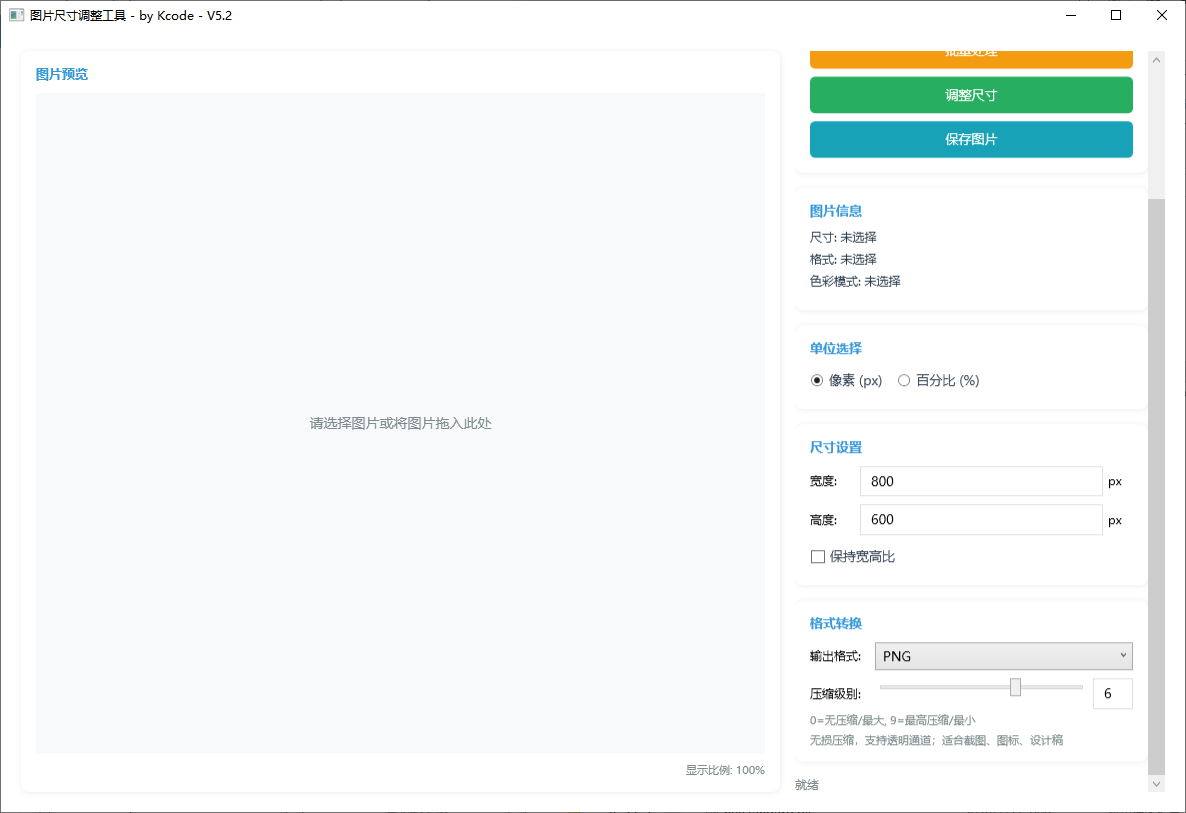This screenshot has height=813, width=1186.
Task: Switch unit to 百分比 (%)
Action: point(904,380)
